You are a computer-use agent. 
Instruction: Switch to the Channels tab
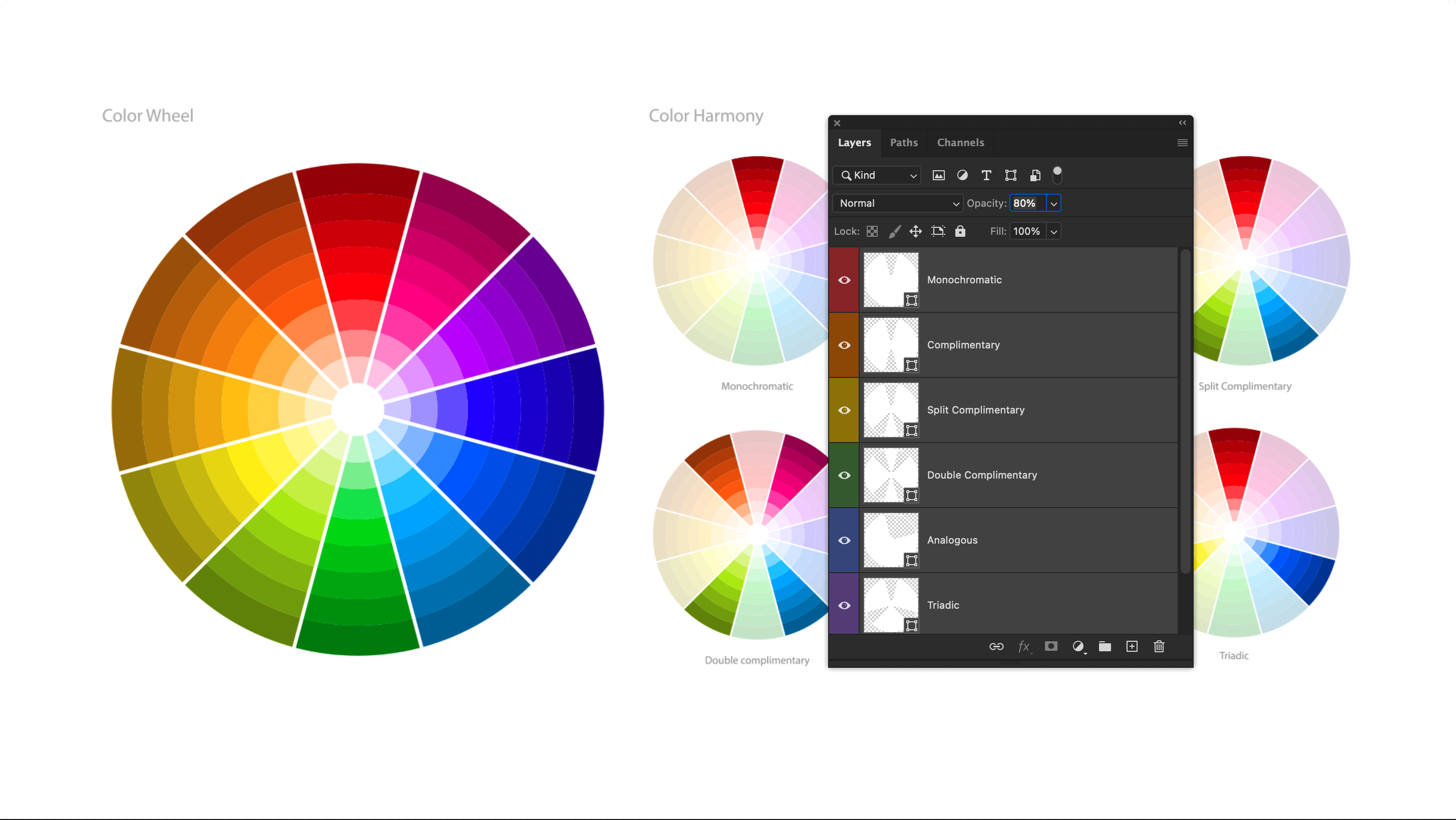[x=960, y=142]
